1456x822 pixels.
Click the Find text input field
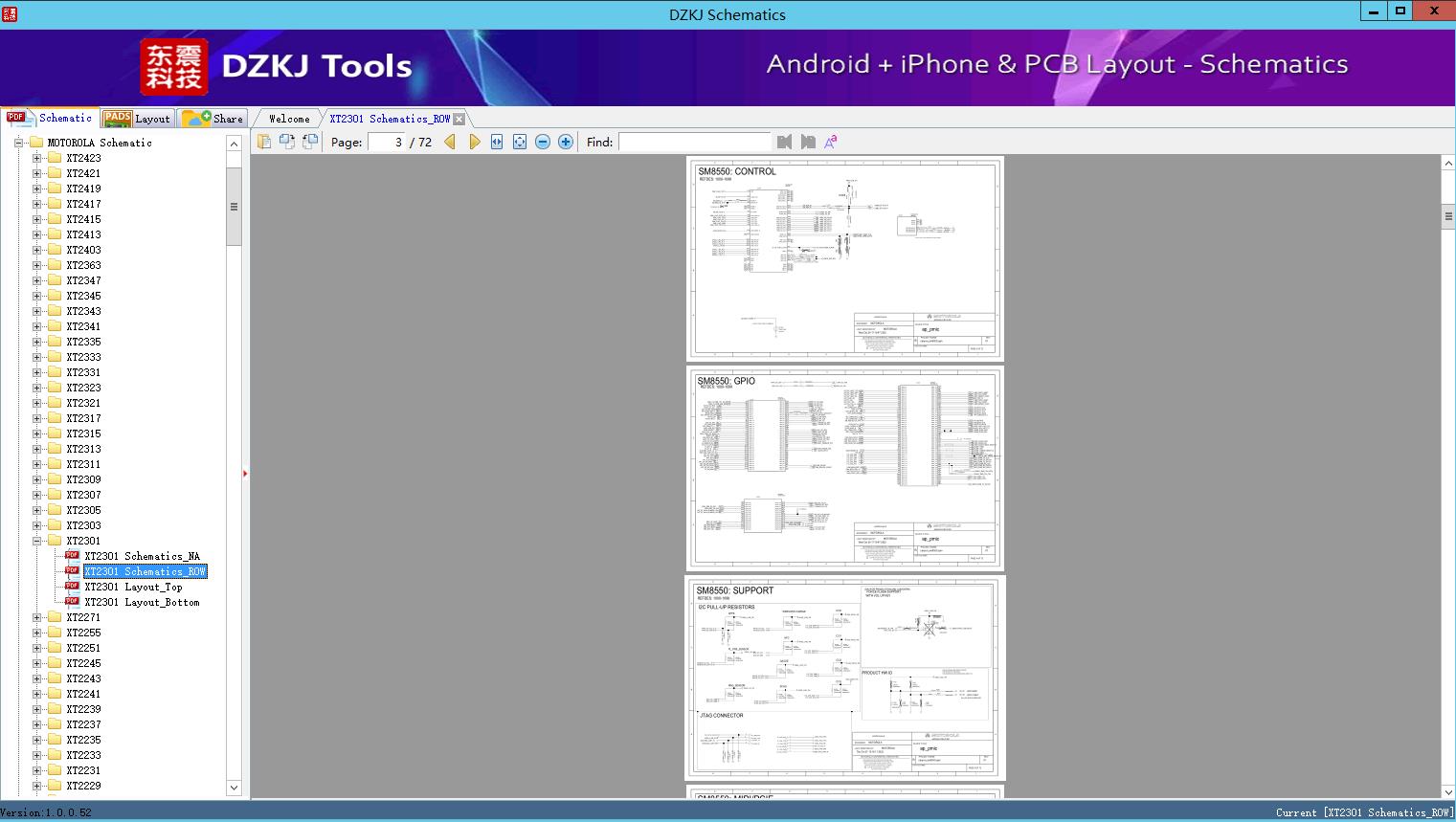pyautogui.click(x=694, y=142)
